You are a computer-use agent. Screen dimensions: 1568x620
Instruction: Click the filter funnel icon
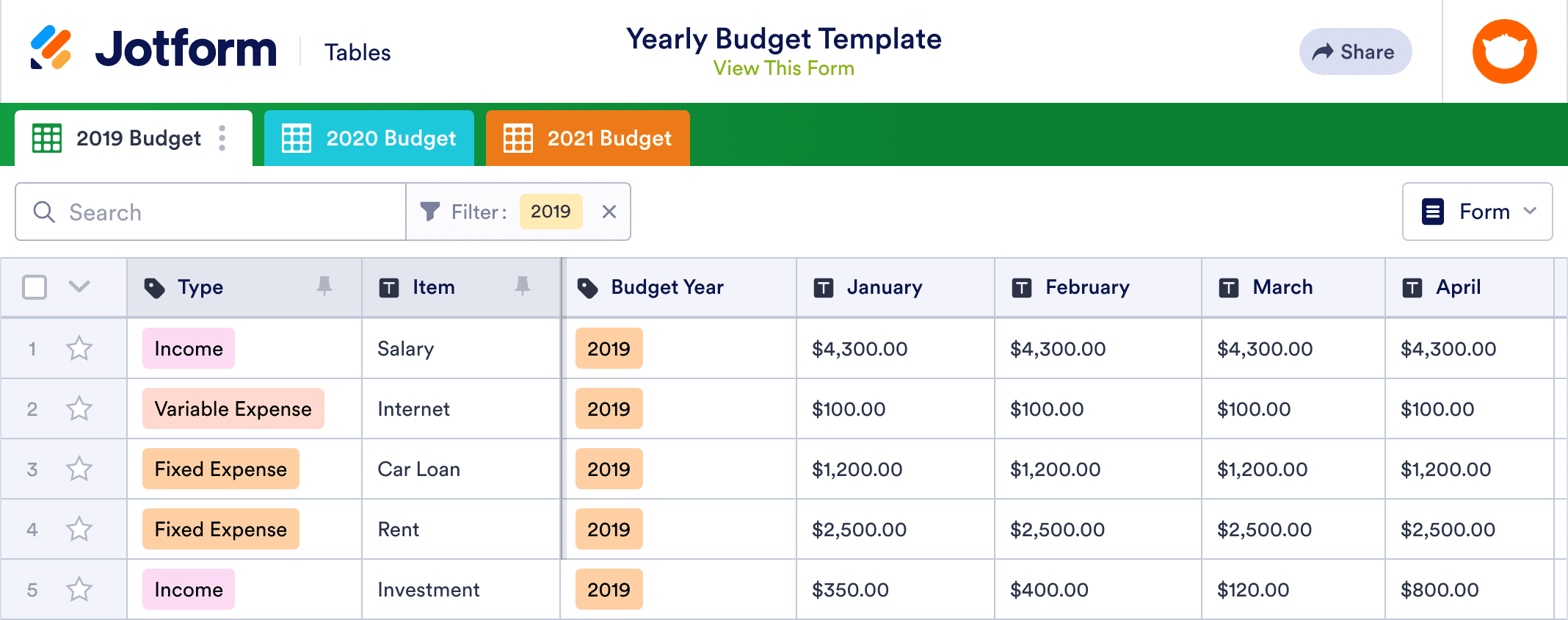click(430, 212)
